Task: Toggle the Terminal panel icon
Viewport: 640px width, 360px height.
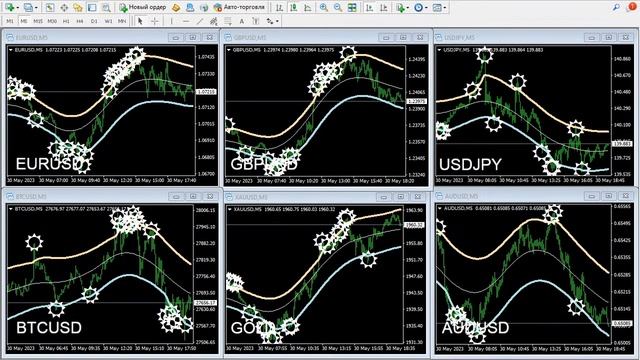Action: [92, 7]
